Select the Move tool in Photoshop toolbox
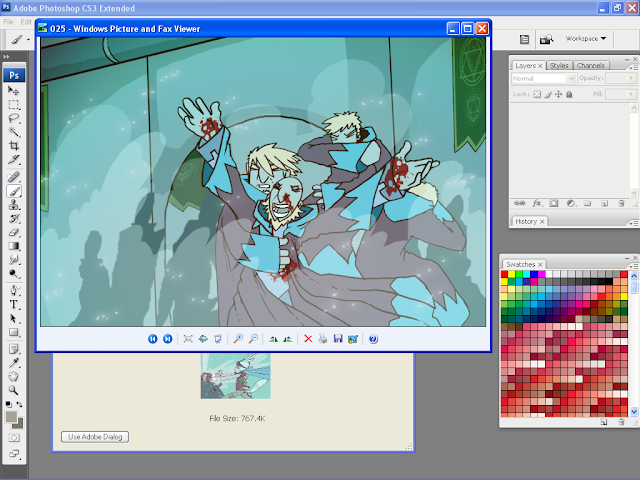This screenshot has width=640, height=480. click(13, 90)
